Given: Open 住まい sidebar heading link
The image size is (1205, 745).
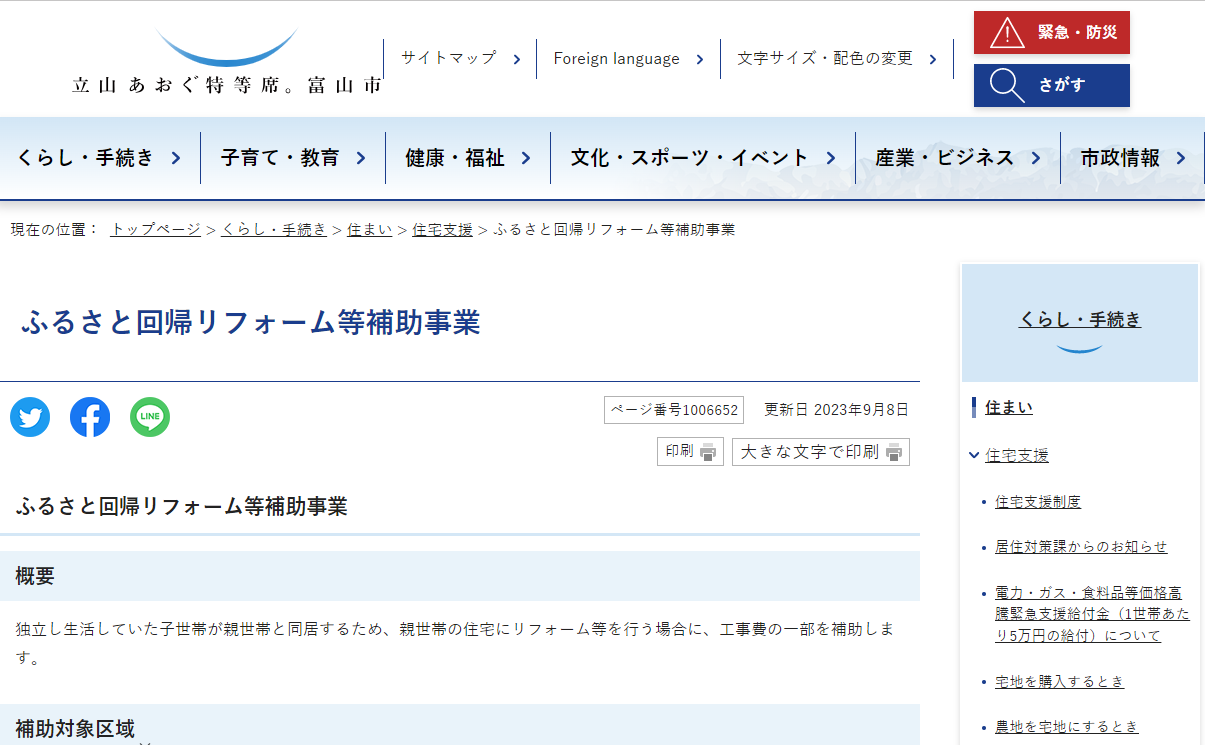Looking at the screenshot, I should 1009,407.
